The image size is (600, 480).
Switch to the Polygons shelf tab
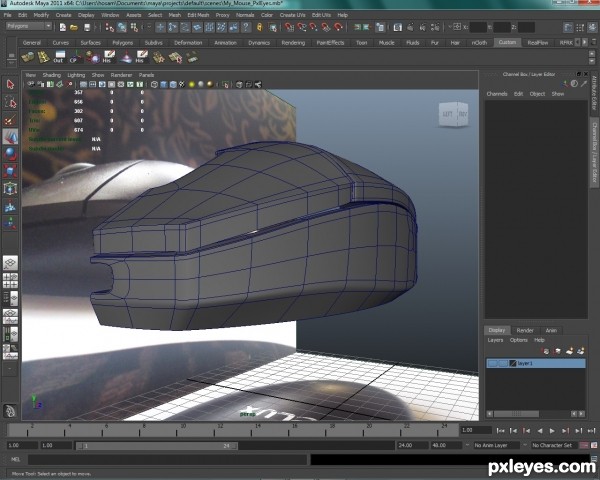(x=122, y=42)
